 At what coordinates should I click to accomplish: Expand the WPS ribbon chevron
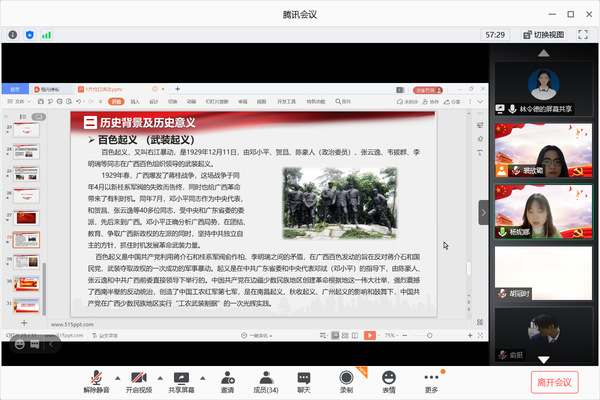click(x=480, y=102)
